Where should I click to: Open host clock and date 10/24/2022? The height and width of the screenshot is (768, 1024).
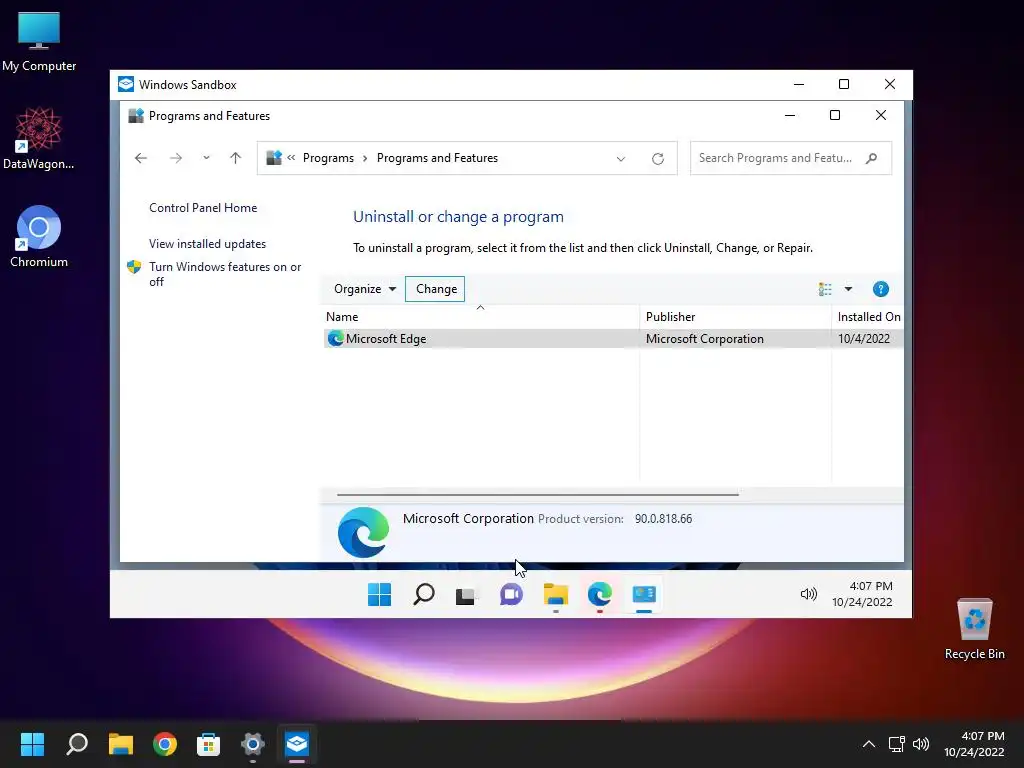click(x=974, y=744)
